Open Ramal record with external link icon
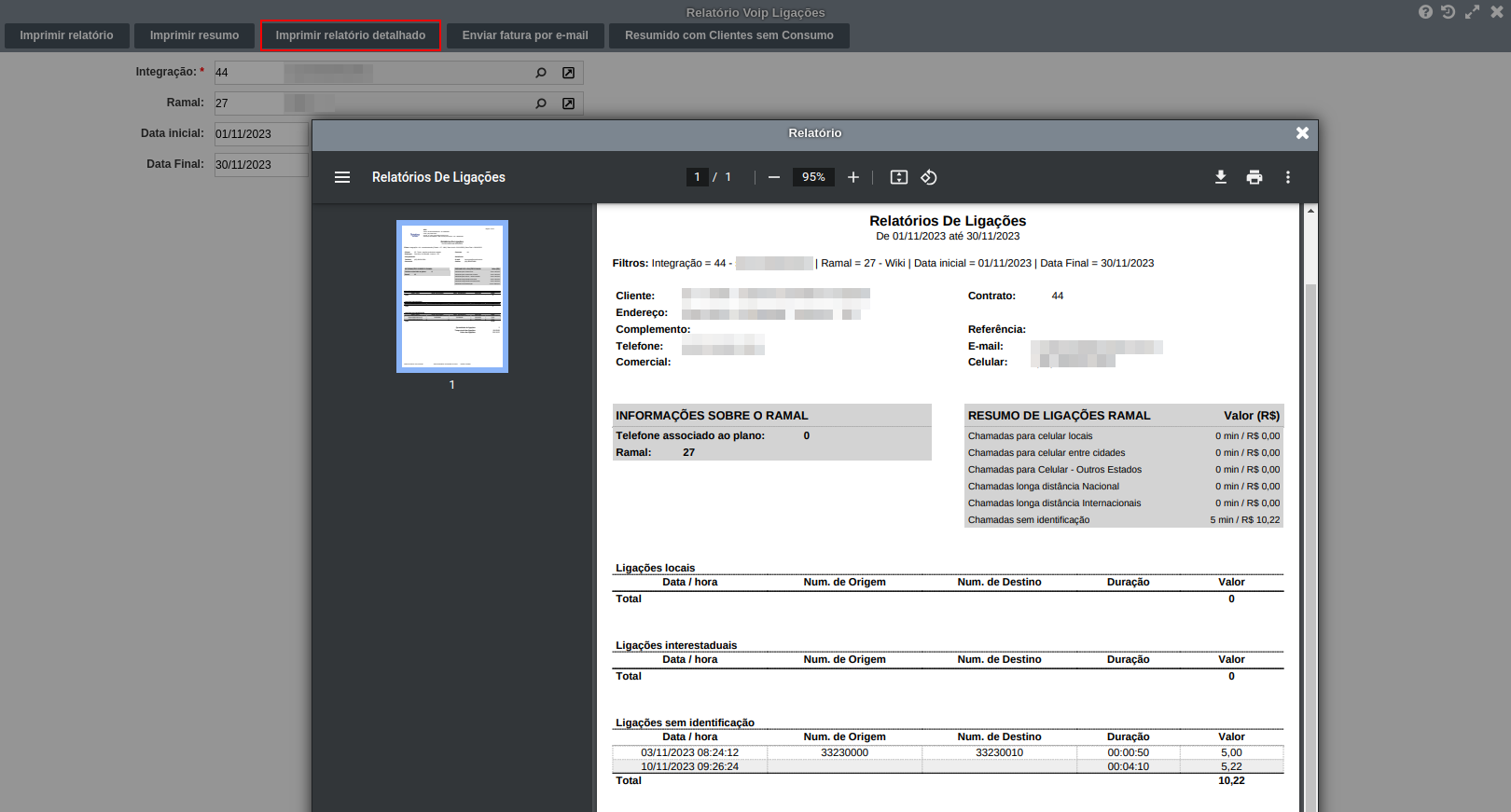This screenshot has width=1511, height=812. pos(568,103)
